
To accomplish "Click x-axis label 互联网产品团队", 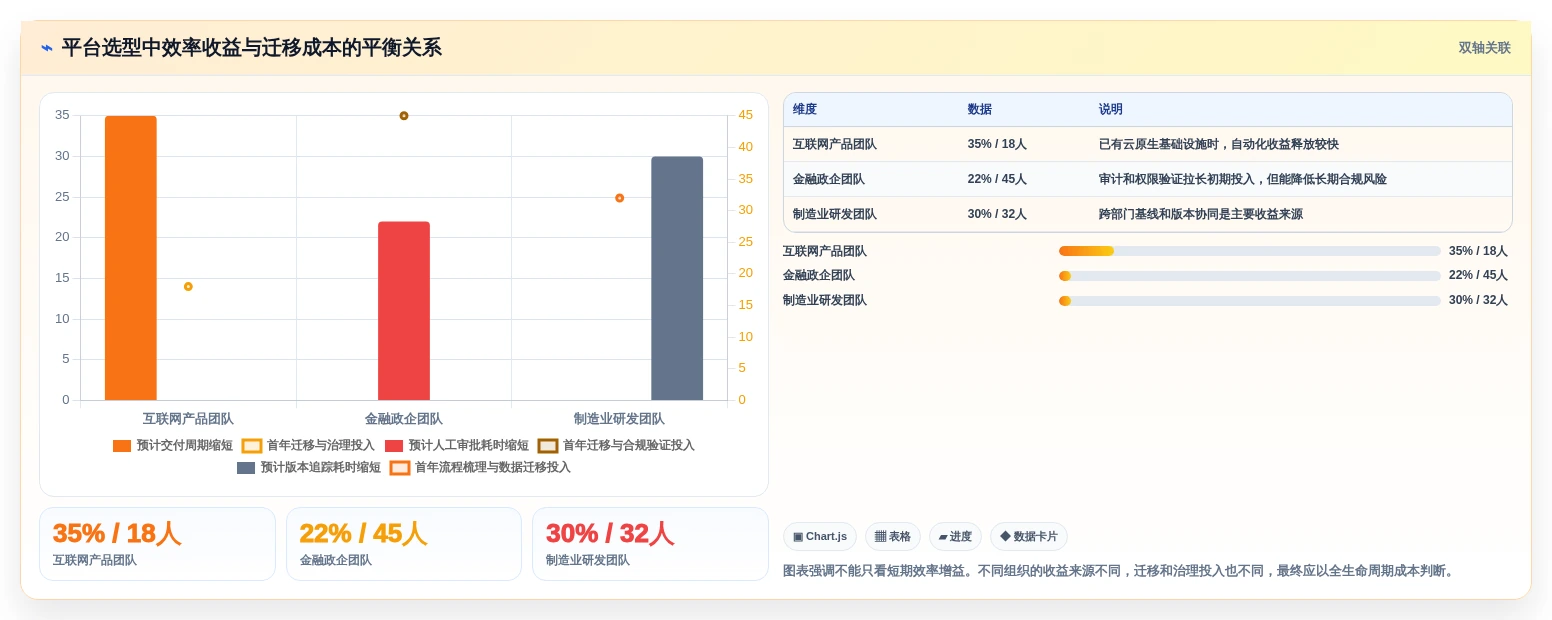I will [188, 419].
